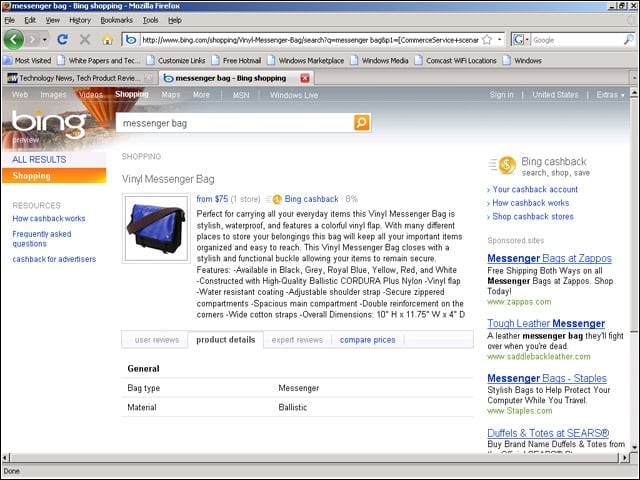Click the Bing logo
Image resolution: width=640 pixels, height=480 pixels.
(x=49, y=123)
